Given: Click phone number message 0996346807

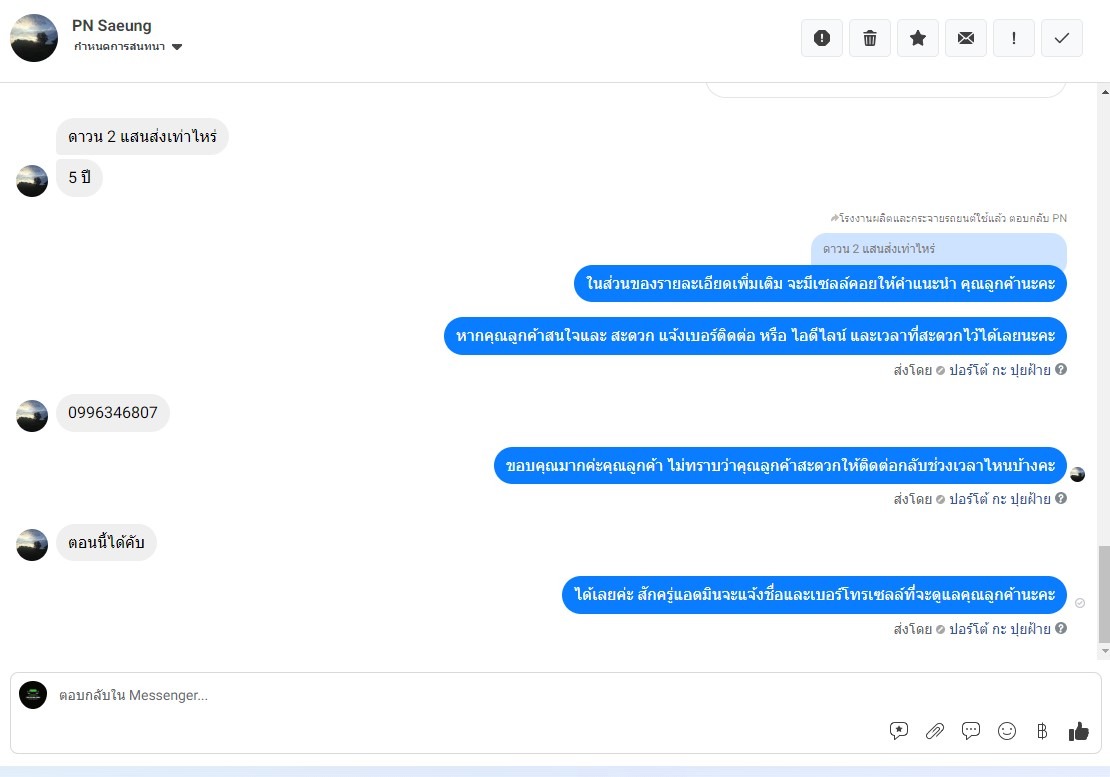Looking at the screenshot, I should click(x=113, y=413).
